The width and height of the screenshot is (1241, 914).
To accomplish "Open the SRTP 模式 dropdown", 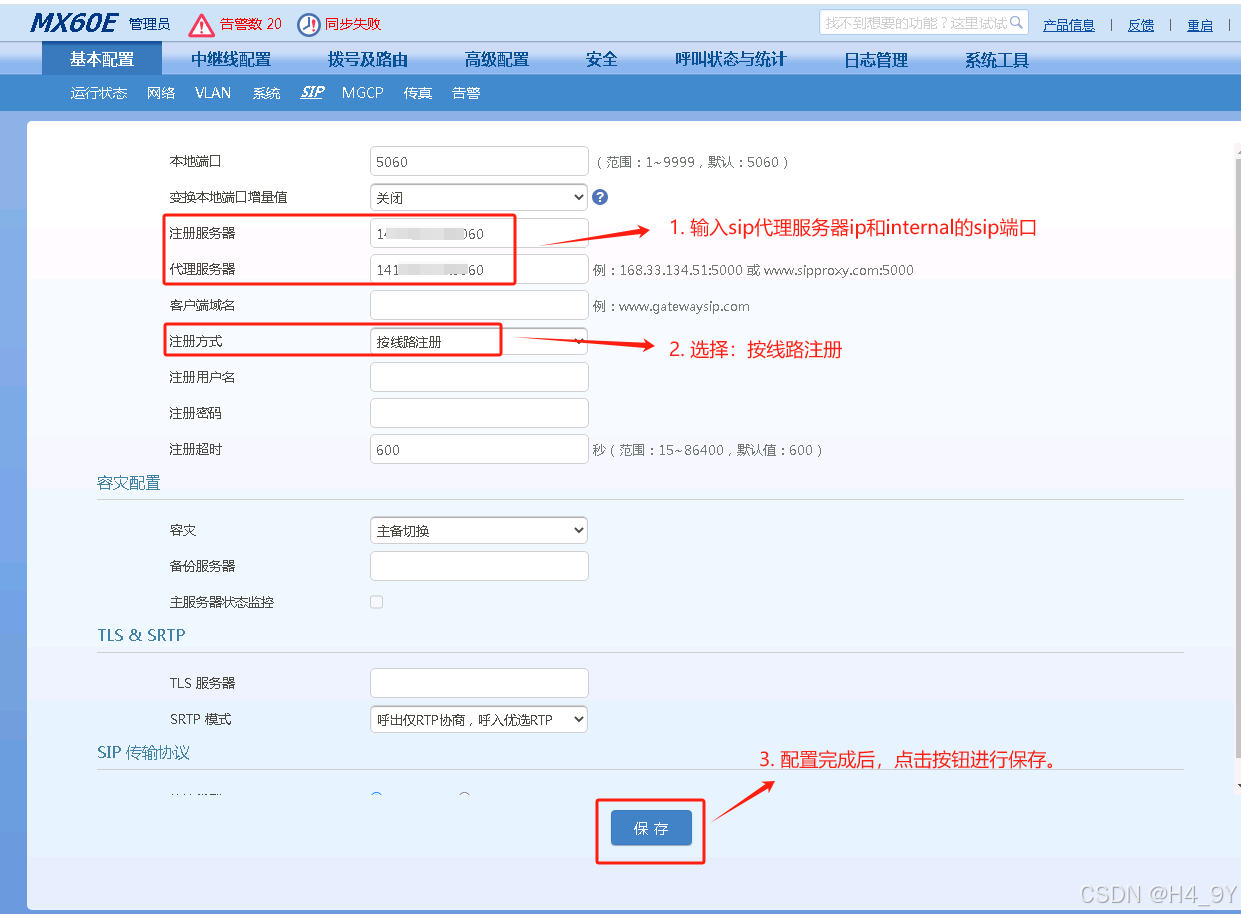I will pyautogui.click(x=478, y=718).
